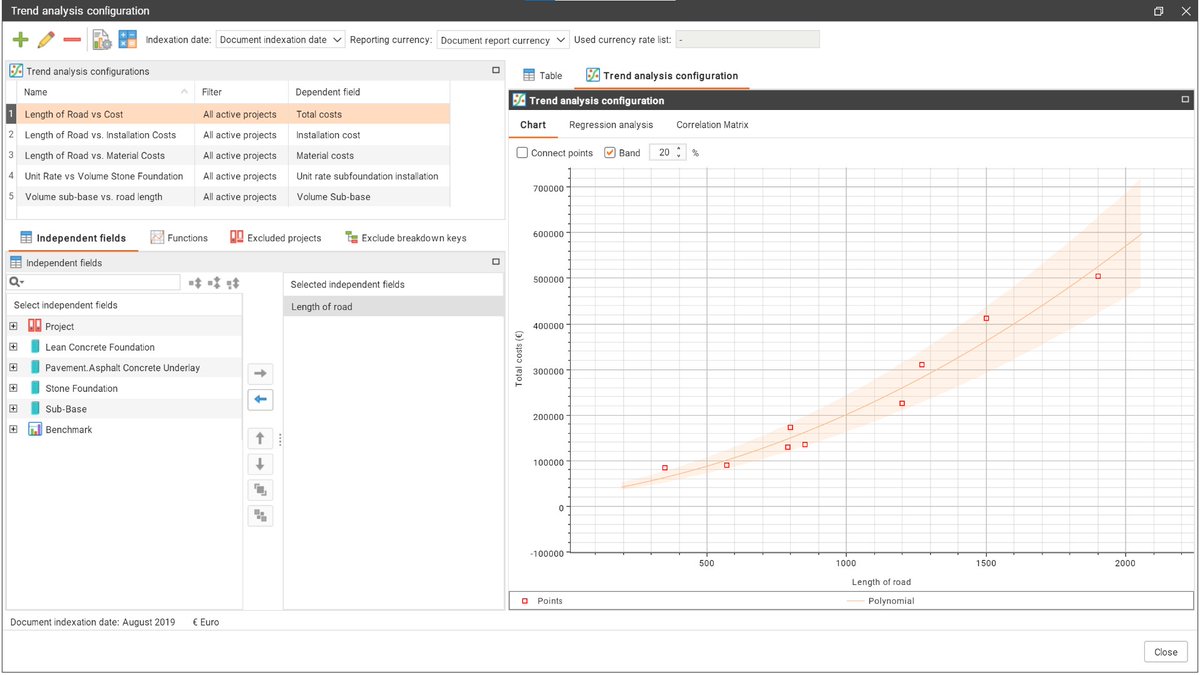The height and width of the screenshot is (675, 1200).
Task: Click the calculator-style icon in top toolbar
Action: coord(127,38)
